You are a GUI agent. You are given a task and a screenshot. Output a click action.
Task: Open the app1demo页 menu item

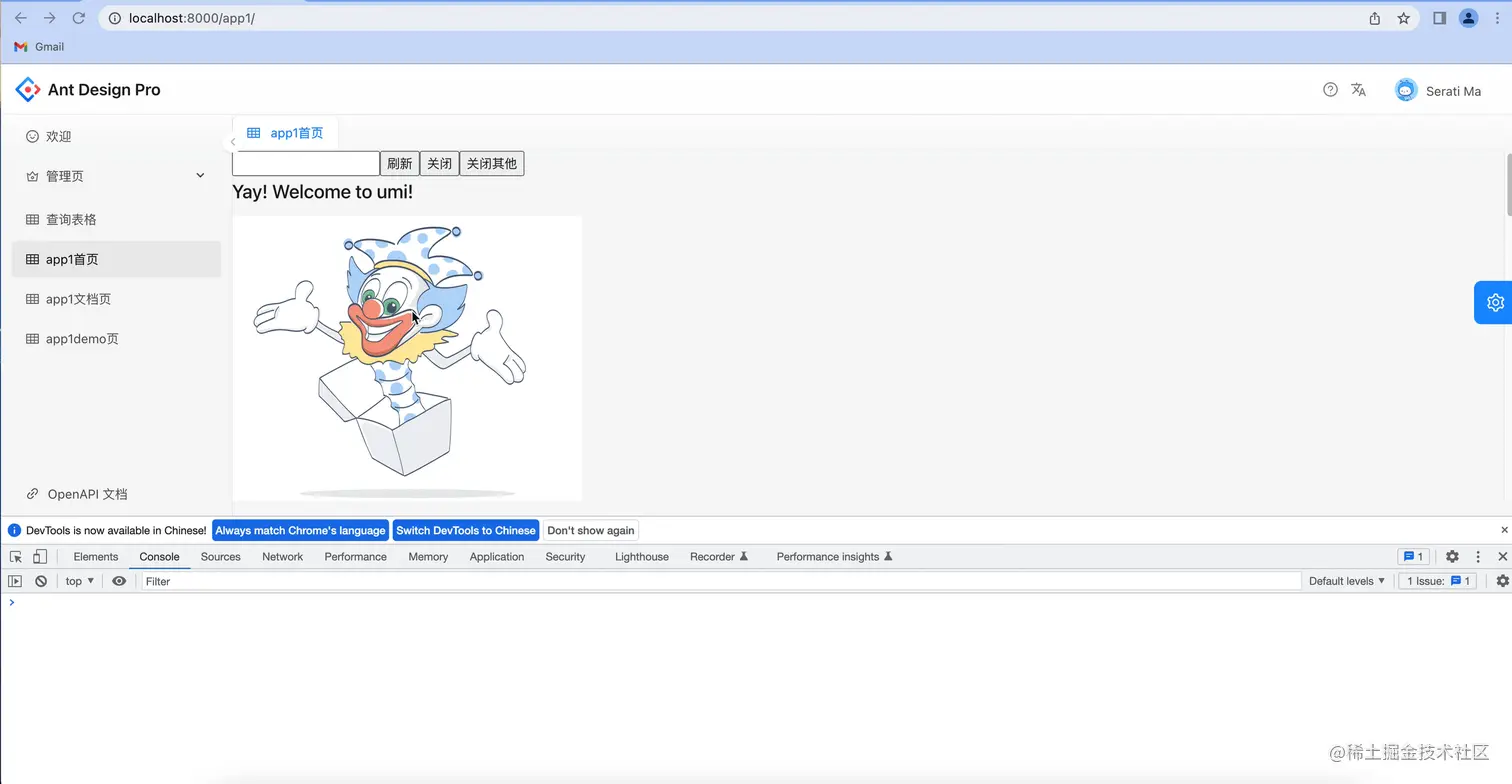[x=116, y=339]
